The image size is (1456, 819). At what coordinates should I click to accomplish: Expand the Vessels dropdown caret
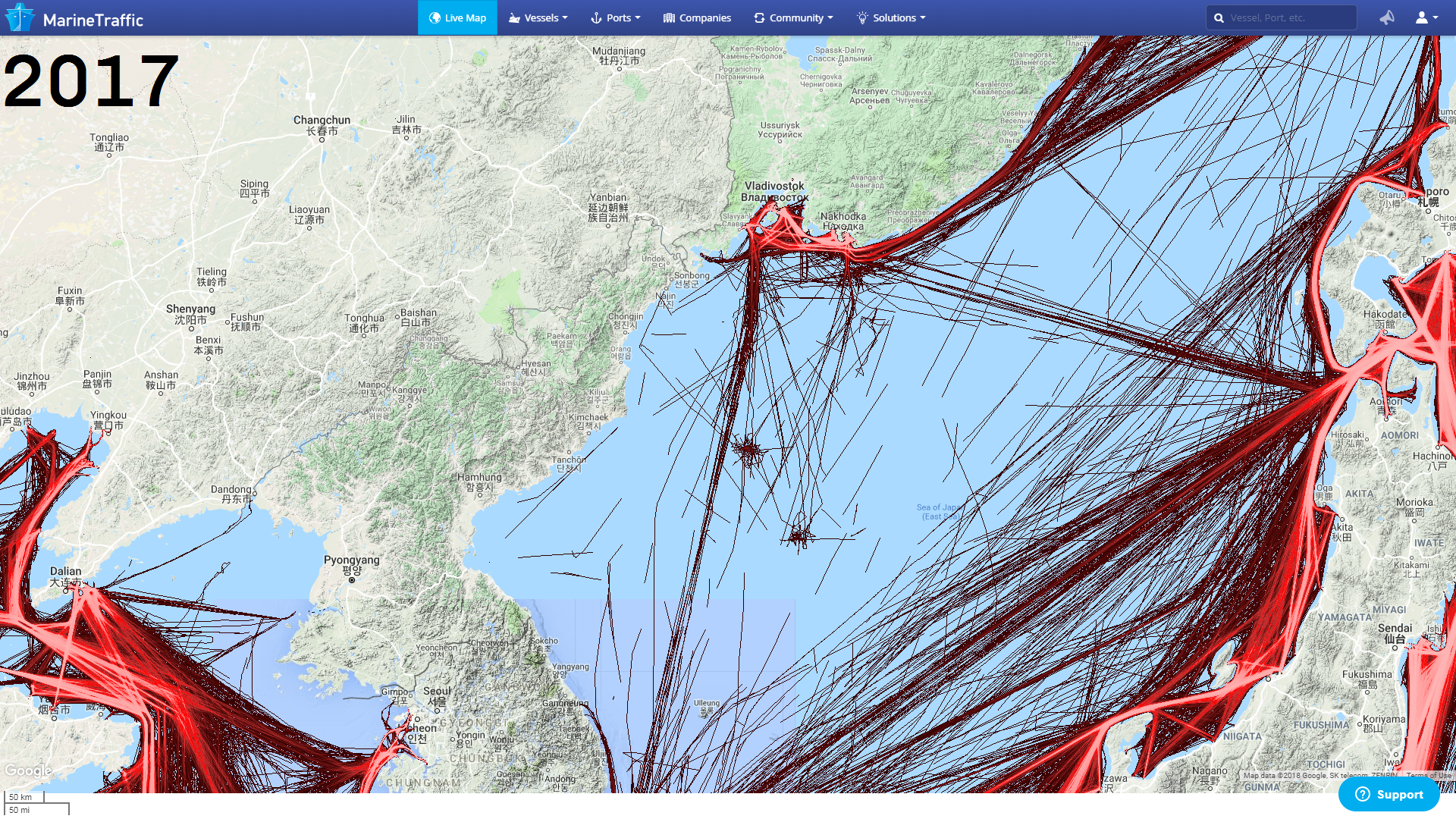pos(565,17)
